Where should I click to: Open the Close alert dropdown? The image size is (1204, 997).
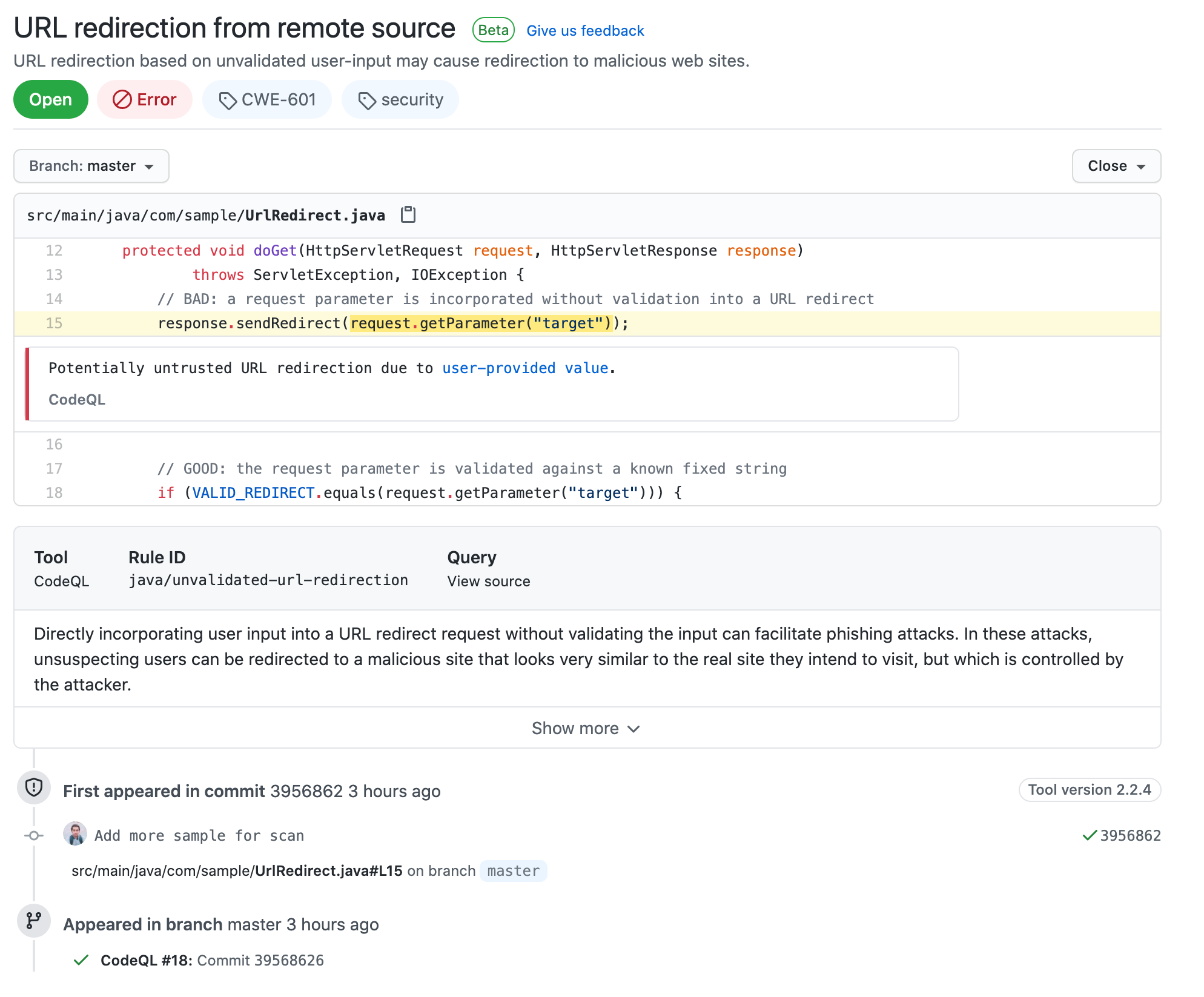(1116, 166)
